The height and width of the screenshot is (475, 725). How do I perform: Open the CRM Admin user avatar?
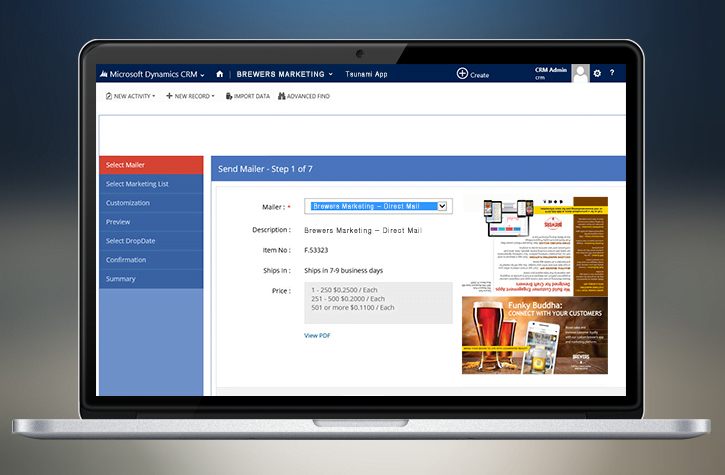click(580, 74)
